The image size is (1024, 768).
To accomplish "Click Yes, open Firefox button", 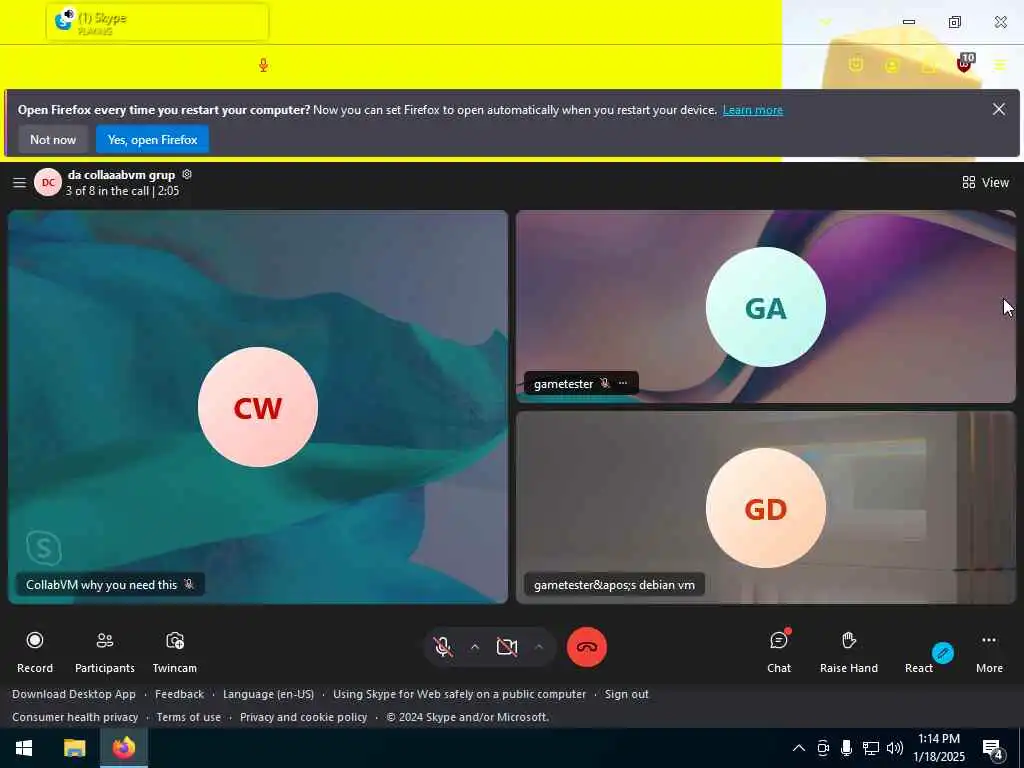I will [x=152, y=139].
